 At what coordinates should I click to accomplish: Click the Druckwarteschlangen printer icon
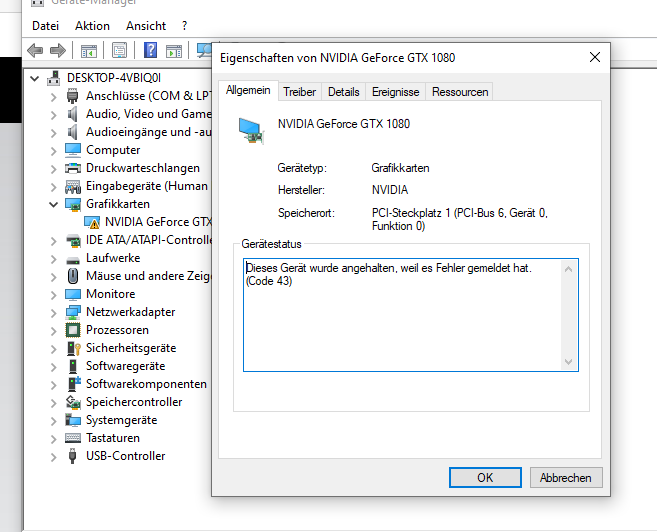click(73, 168)
